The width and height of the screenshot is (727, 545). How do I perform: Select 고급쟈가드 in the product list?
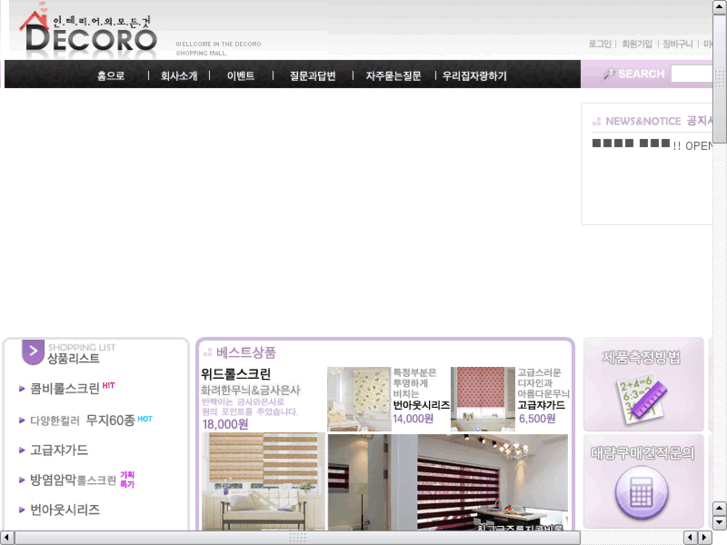[59, 450]
